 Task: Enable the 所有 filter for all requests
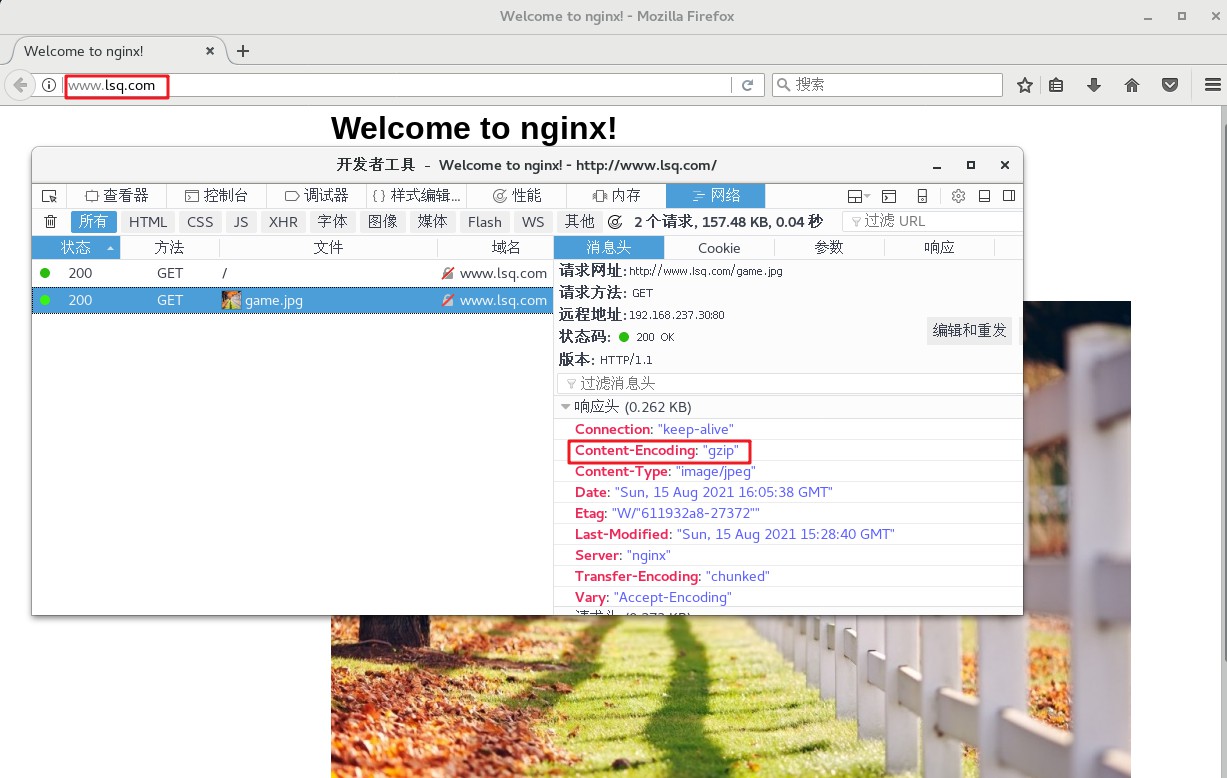pos(94,222)
